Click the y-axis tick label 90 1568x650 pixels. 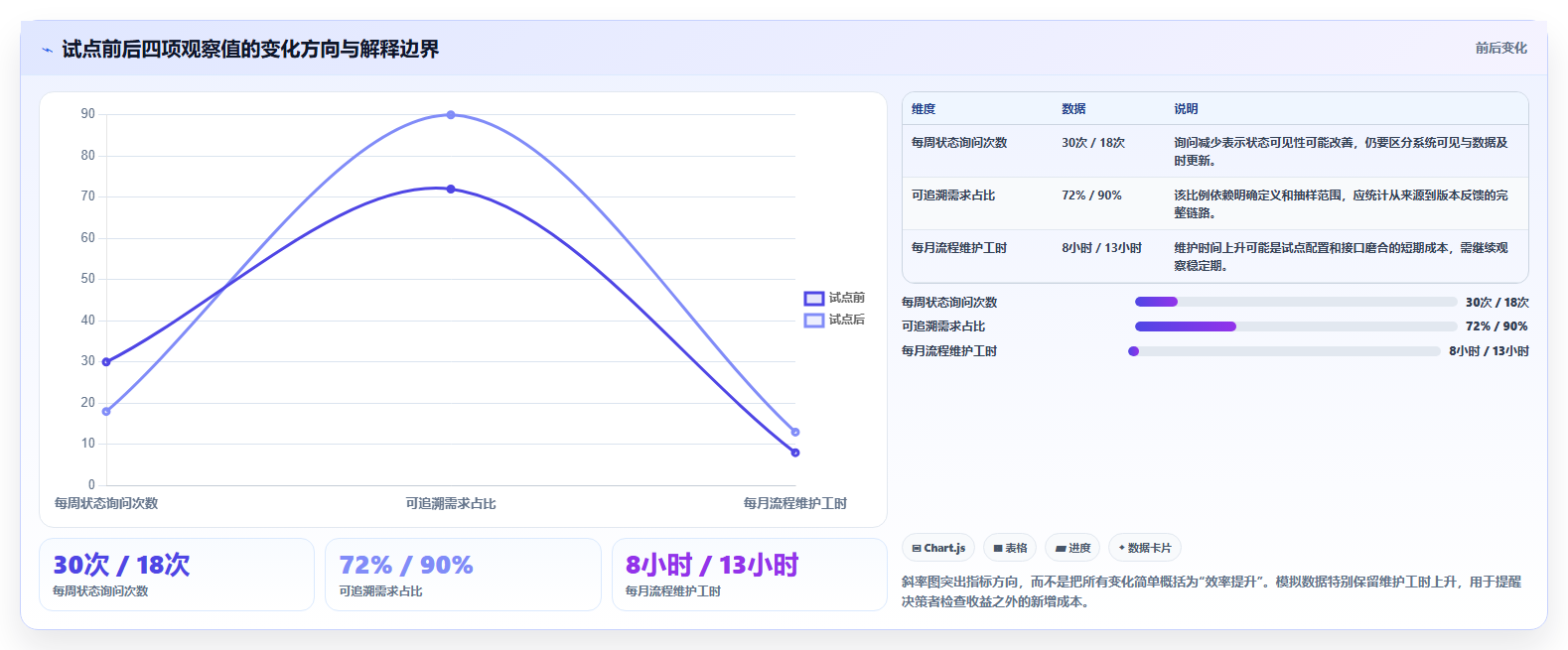(x=88, y=114)
